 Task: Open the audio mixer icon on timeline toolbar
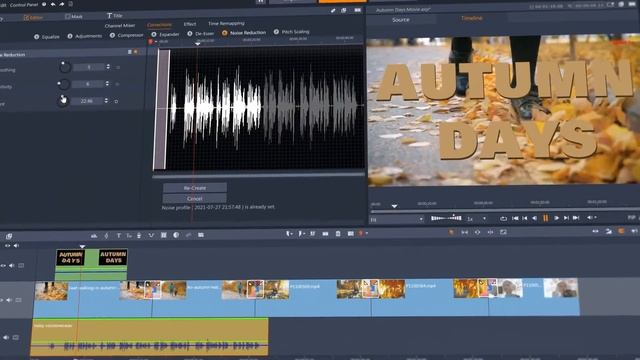pos(94,236)
